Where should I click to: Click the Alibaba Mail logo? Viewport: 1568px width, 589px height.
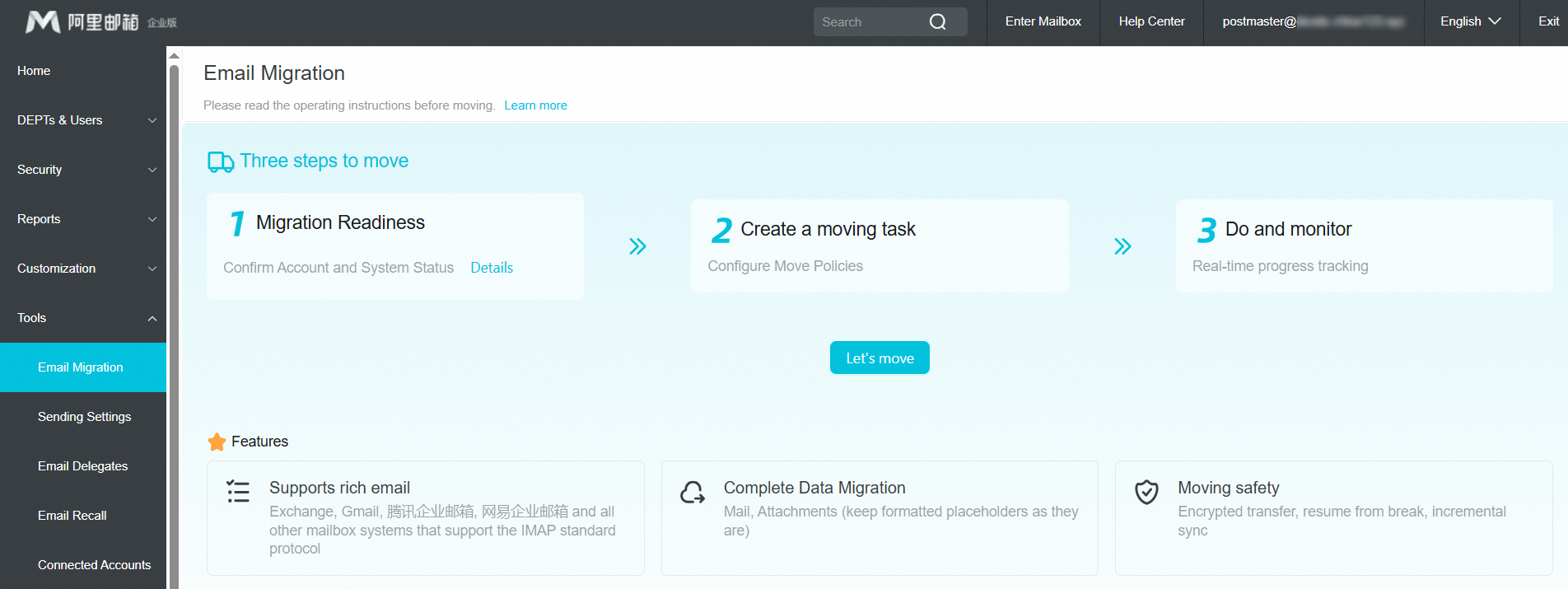pyautogui.click(x=100, y=22)
